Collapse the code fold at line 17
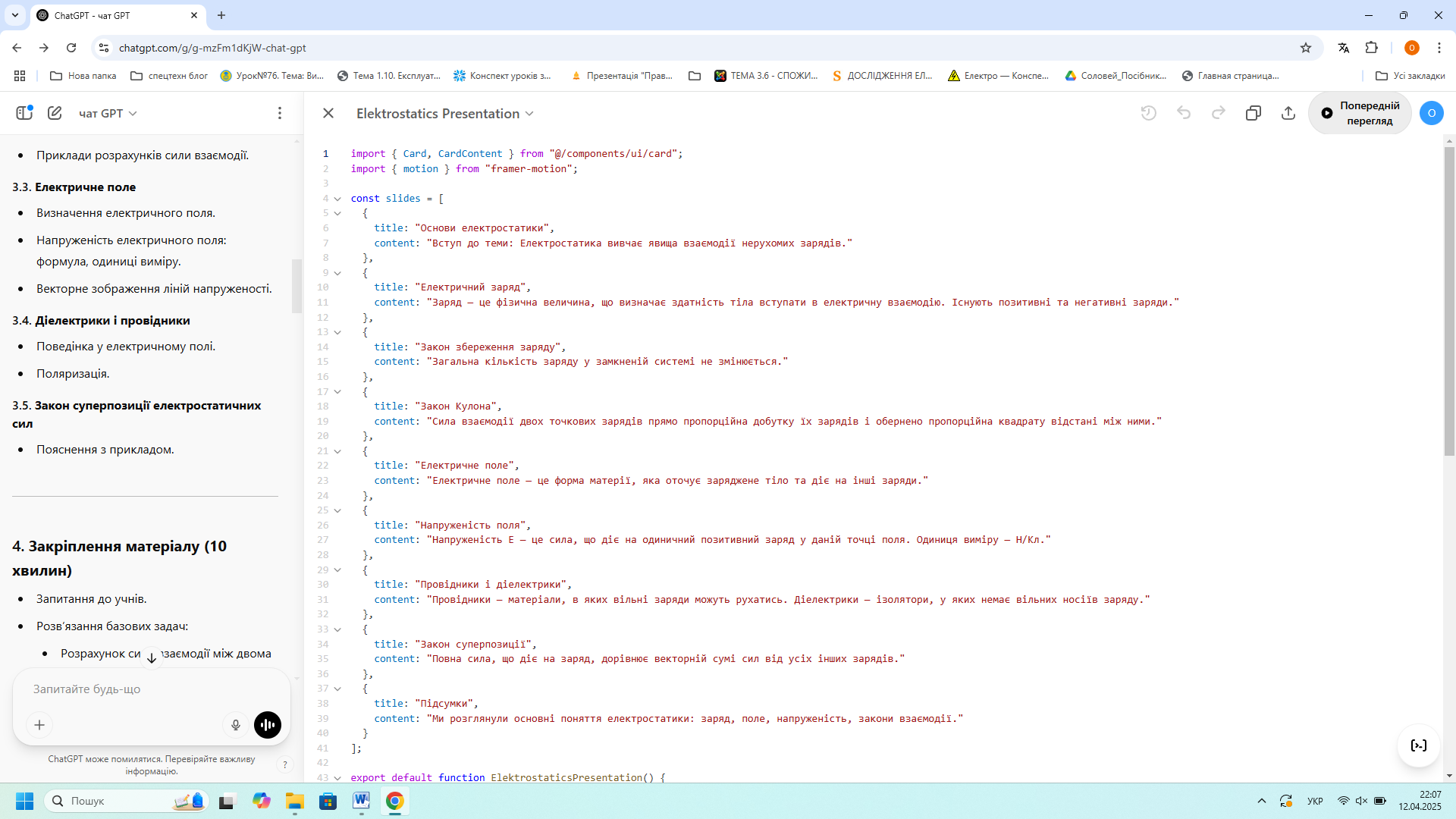The image size is (1456, 819). 337,392
